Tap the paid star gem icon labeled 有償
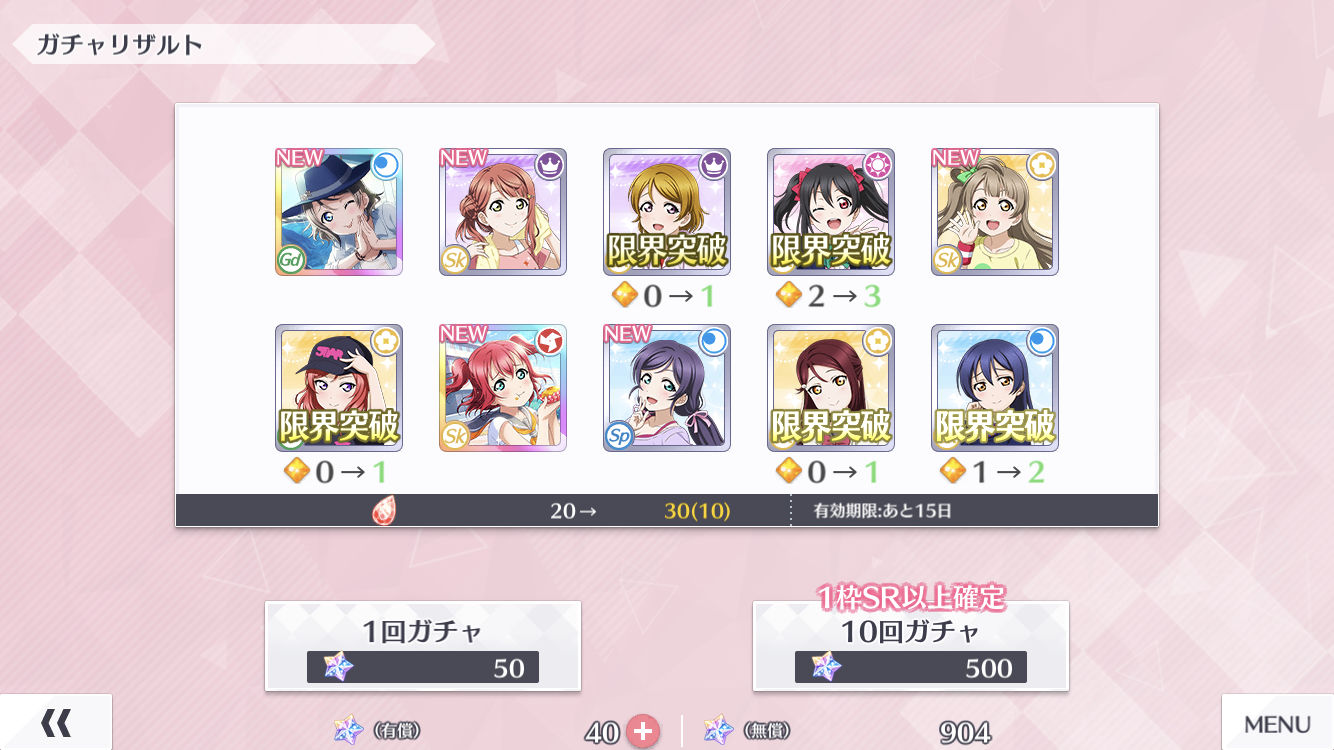Image resolution: width=1334 pixels, height=750 pixels. click(349, 731)
